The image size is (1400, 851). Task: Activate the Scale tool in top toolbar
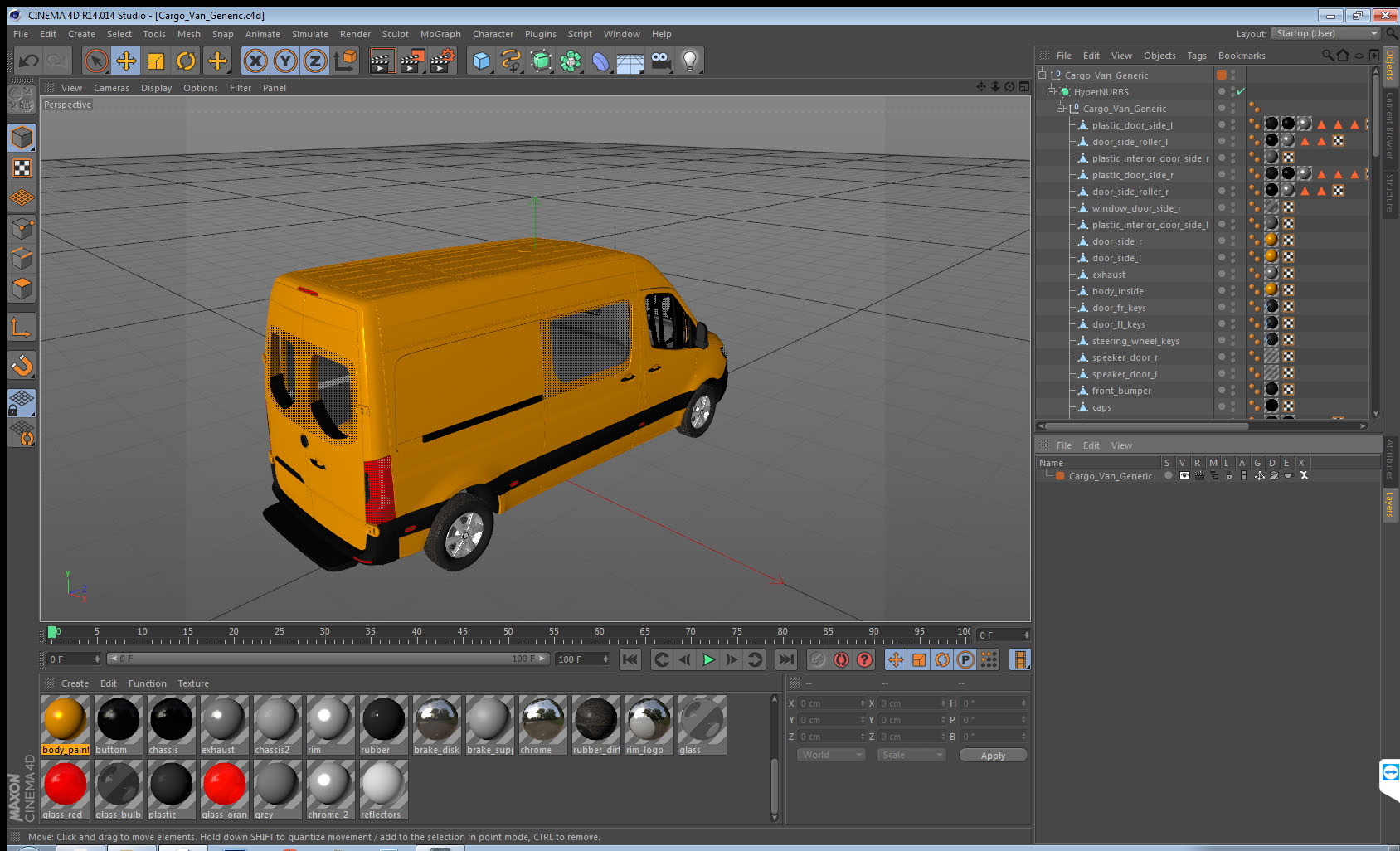click(156, 61)
